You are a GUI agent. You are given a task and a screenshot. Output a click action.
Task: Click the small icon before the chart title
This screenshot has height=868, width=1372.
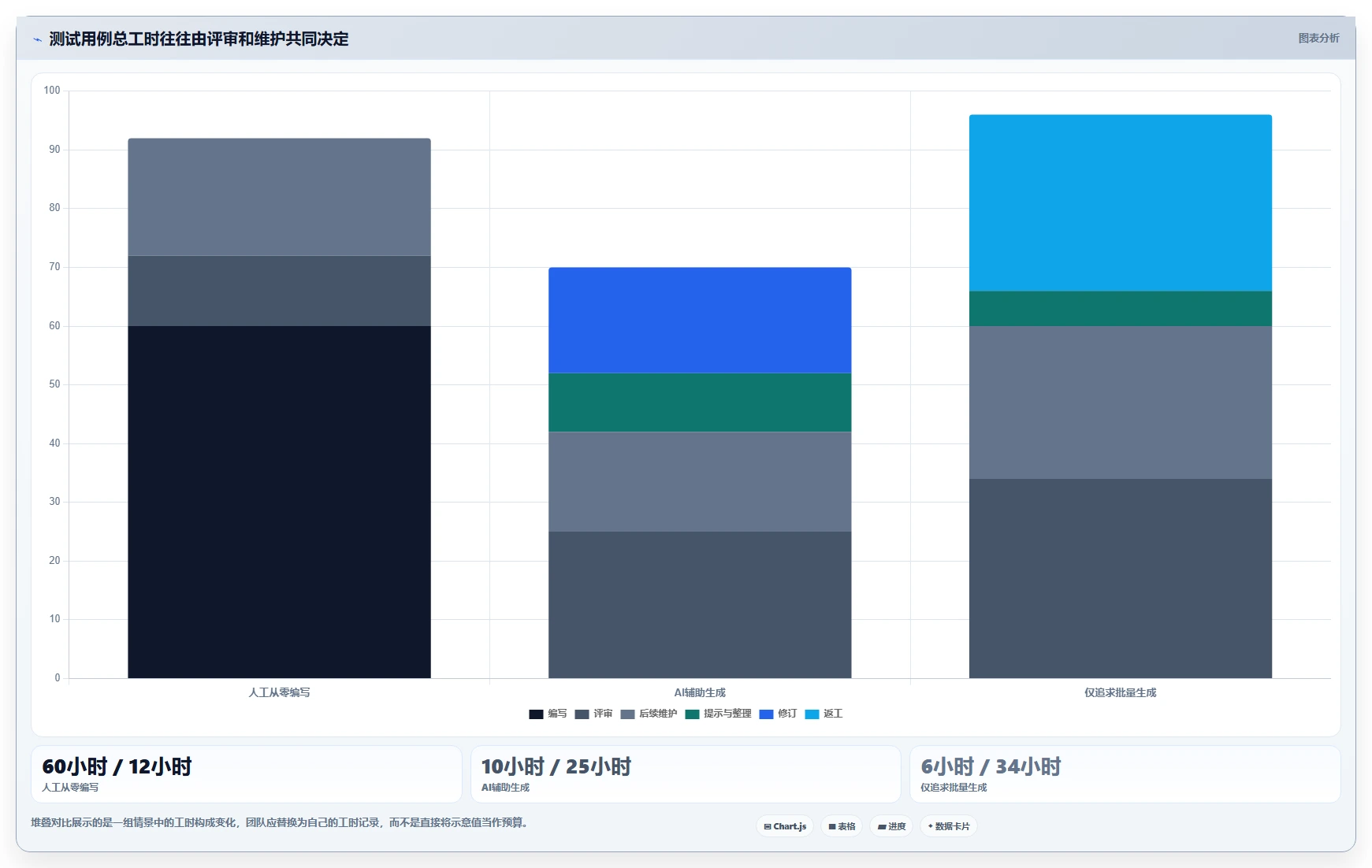[x=37, y=39]
